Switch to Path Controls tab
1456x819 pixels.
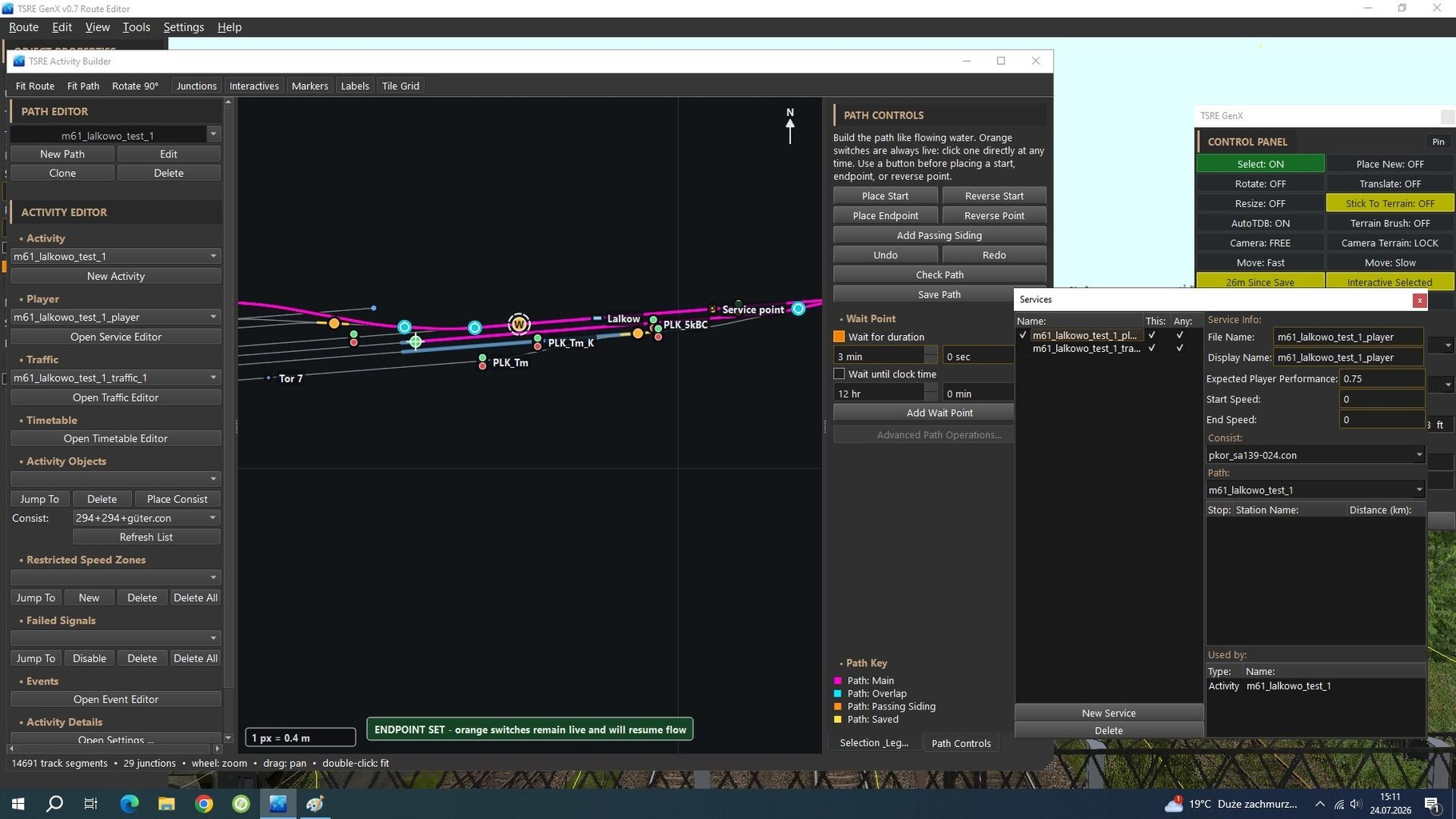click(x=961, y=743)
